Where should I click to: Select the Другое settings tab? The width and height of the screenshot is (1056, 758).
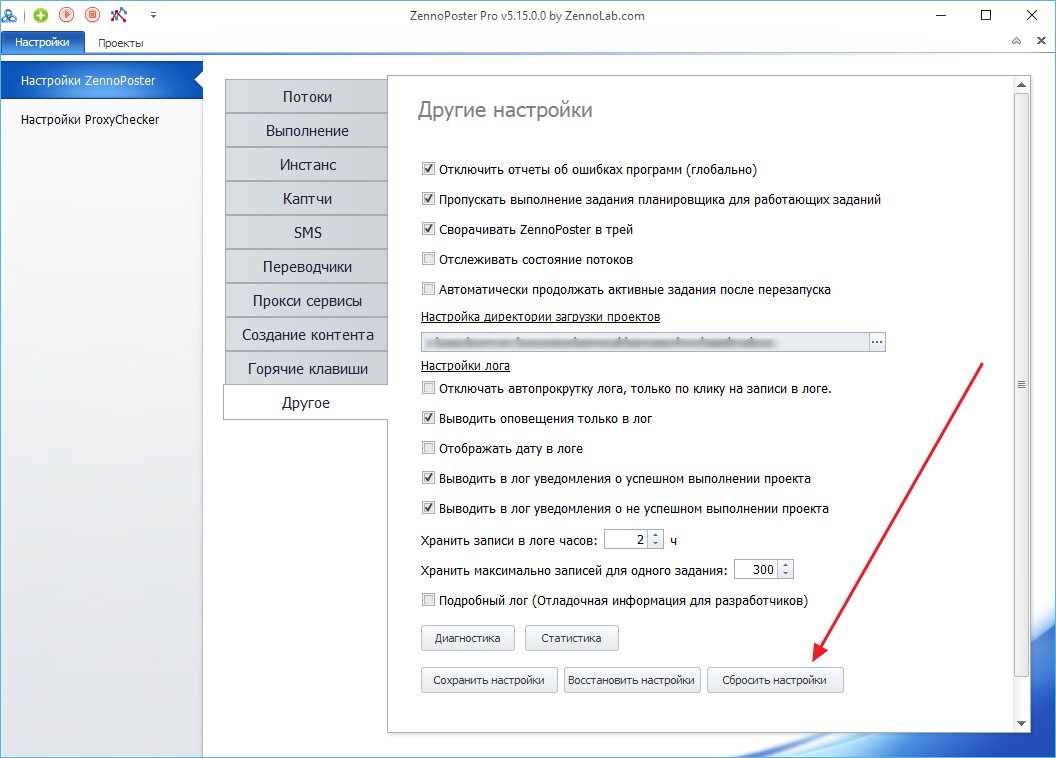click(x=306, y=403)
